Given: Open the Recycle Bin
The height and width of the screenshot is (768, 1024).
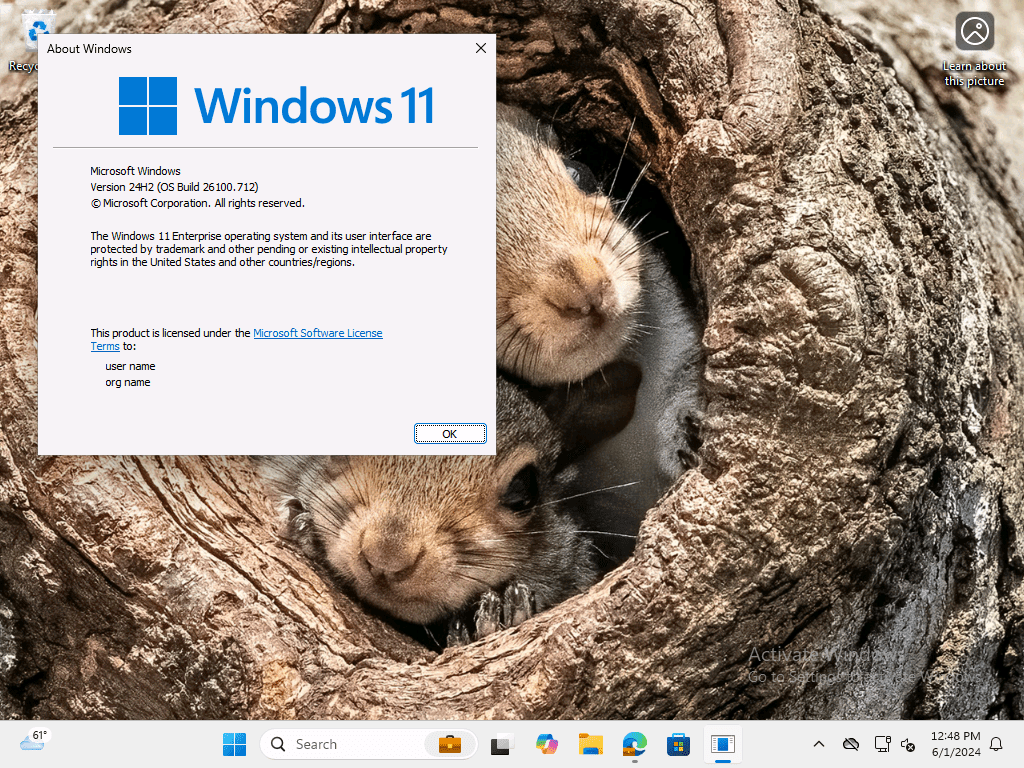Looking at the screenshot, I should point(37,30).
